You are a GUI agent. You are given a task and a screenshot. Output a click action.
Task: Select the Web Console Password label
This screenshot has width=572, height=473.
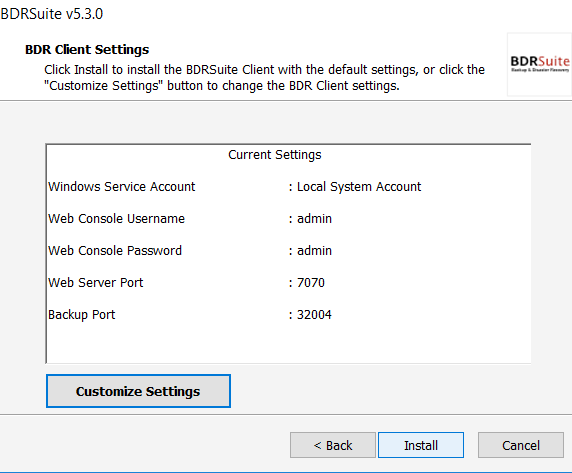pos(115,251)
